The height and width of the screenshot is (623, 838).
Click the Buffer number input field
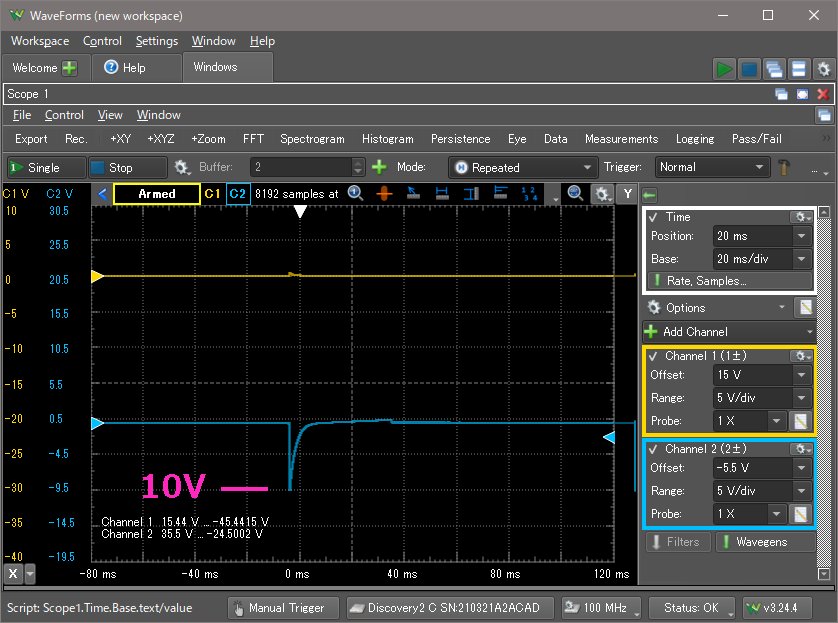pyautogui.click(x=299, y=168)
